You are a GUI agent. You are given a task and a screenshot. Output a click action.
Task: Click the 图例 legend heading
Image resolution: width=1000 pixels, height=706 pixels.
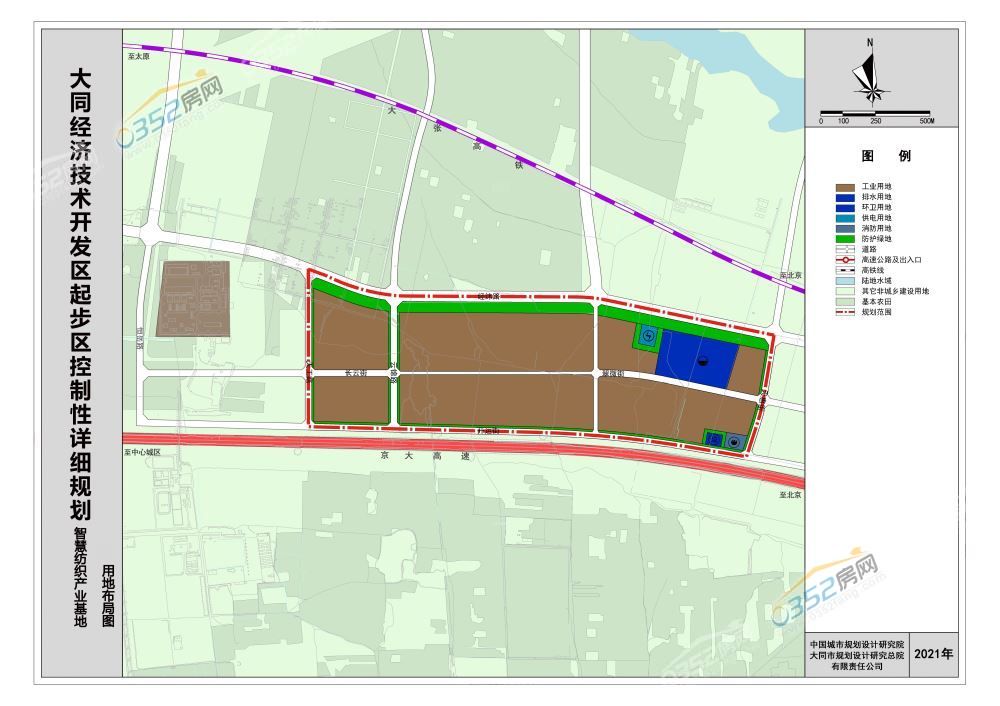[x=886, y=157]
